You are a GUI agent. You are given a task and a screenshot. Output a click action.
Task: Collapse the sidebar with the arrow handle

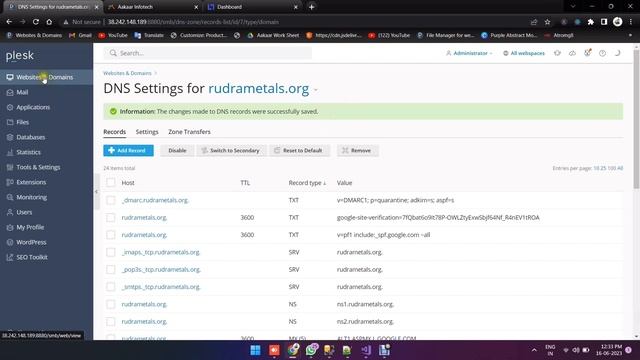click(x=96, y=191)
